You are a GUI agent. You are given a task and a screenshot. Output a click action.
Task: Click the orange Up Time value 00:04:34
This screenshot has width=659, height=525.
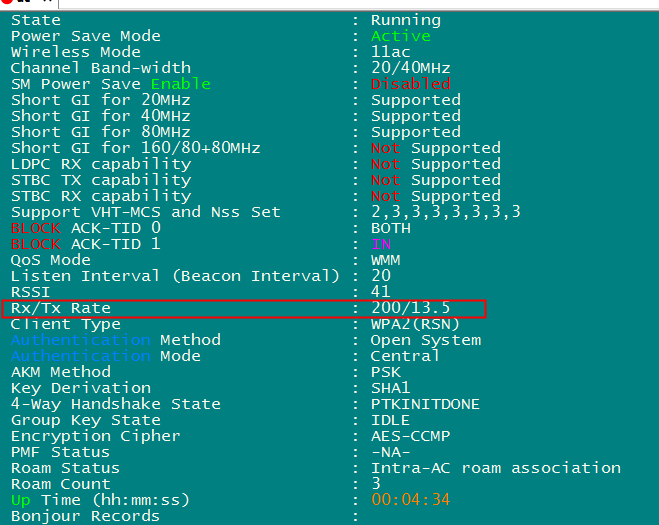pyautogui.click(x=410, y=500)
